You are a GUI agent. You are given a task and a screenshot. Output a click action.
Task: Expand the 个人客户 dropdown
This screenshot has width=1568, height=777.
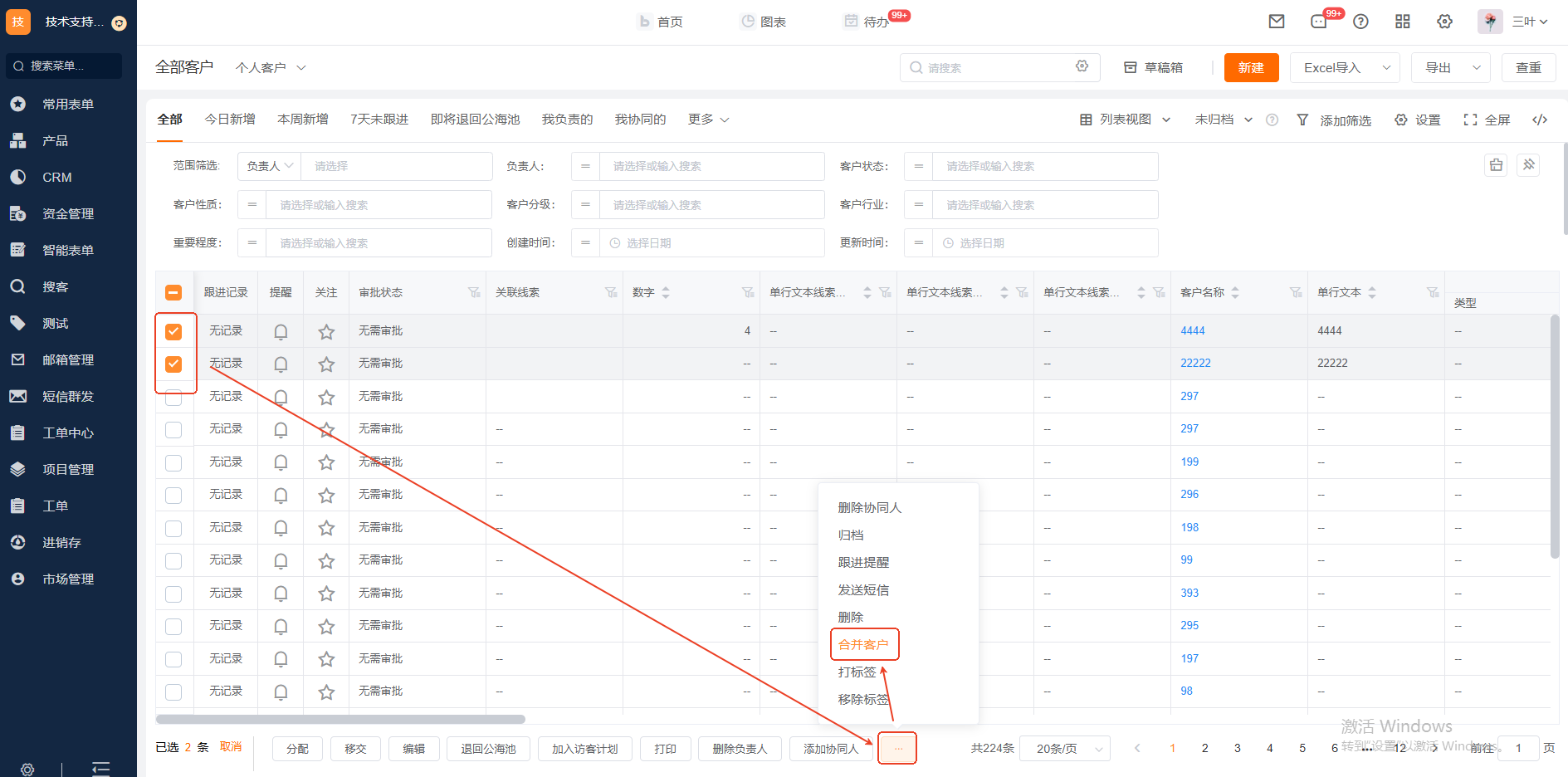coord(271,68)
